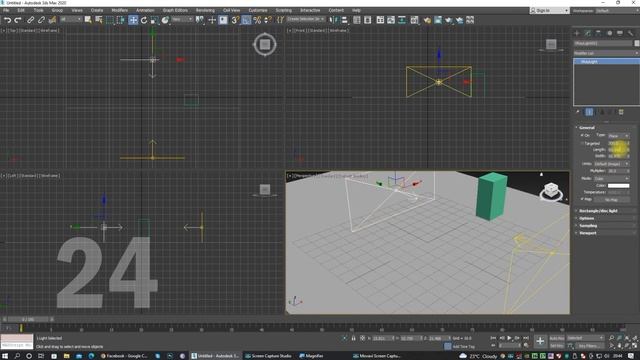Image resolution: width=640 pixels, height=360 pixels.
Task: Toggle the 3D Snaps icon
Action: pos(235,20)
